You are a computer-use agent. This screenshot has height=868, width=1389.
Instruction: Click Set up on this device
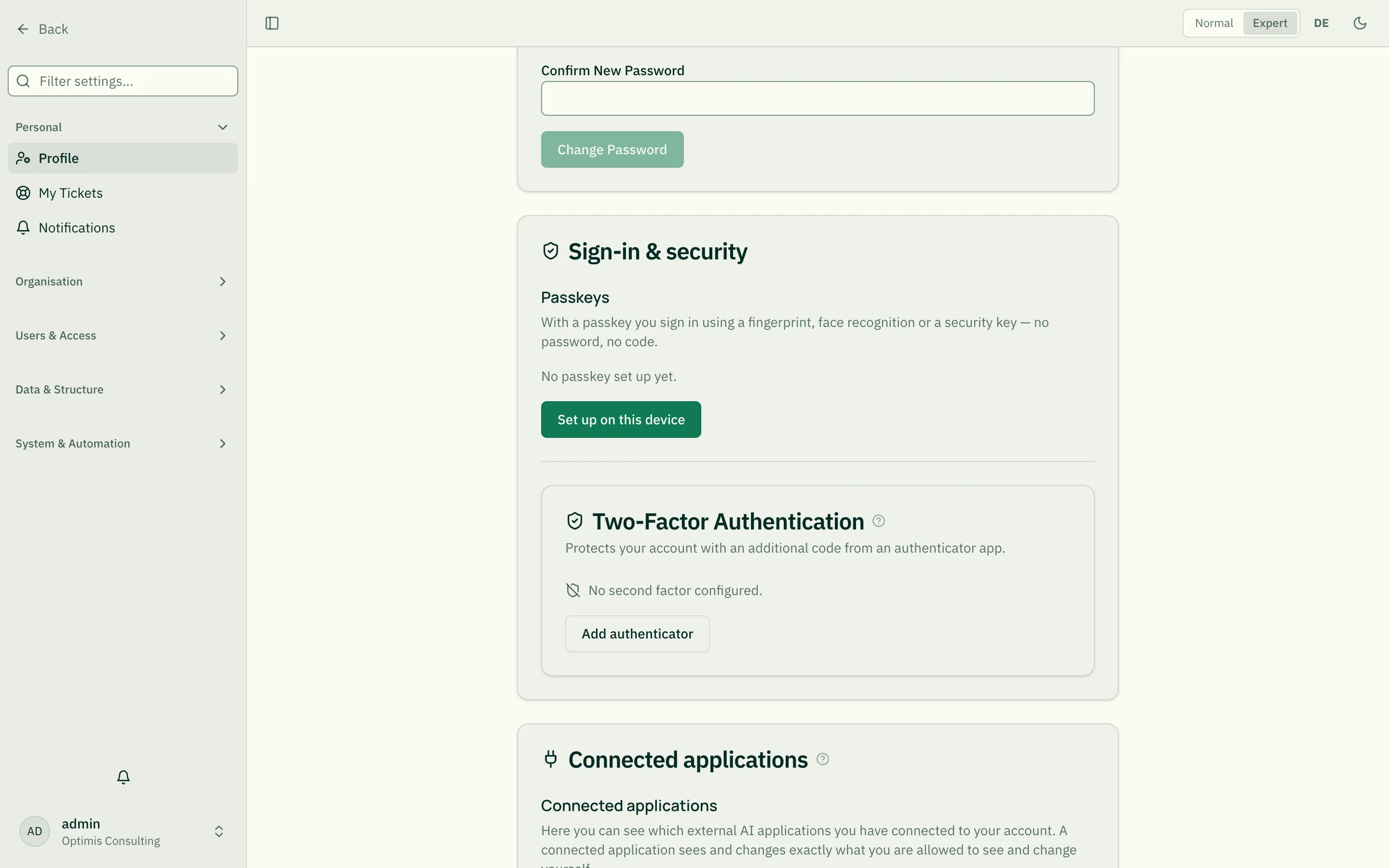click(621, 420)
